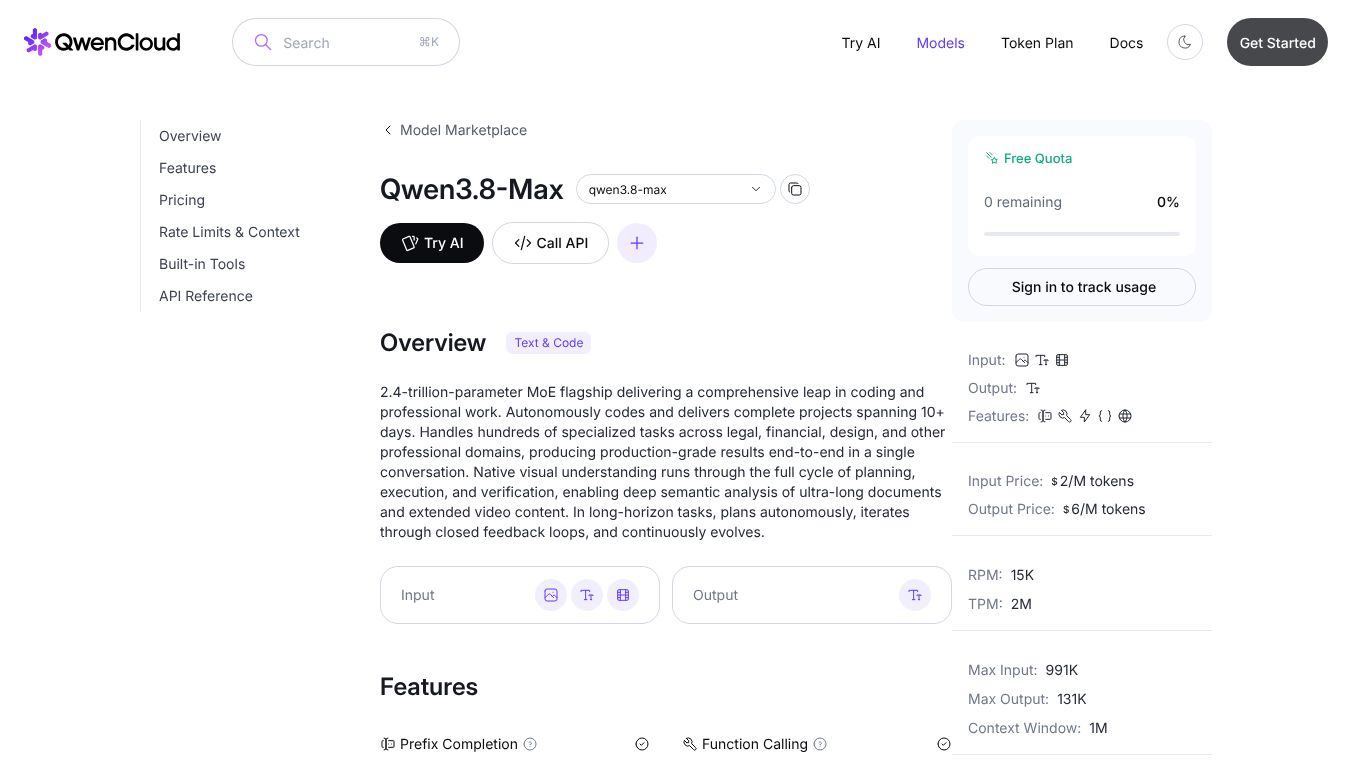Click video icon in sidebar Input row
The image size is (1352, 760).
[x=1062, y=360]
